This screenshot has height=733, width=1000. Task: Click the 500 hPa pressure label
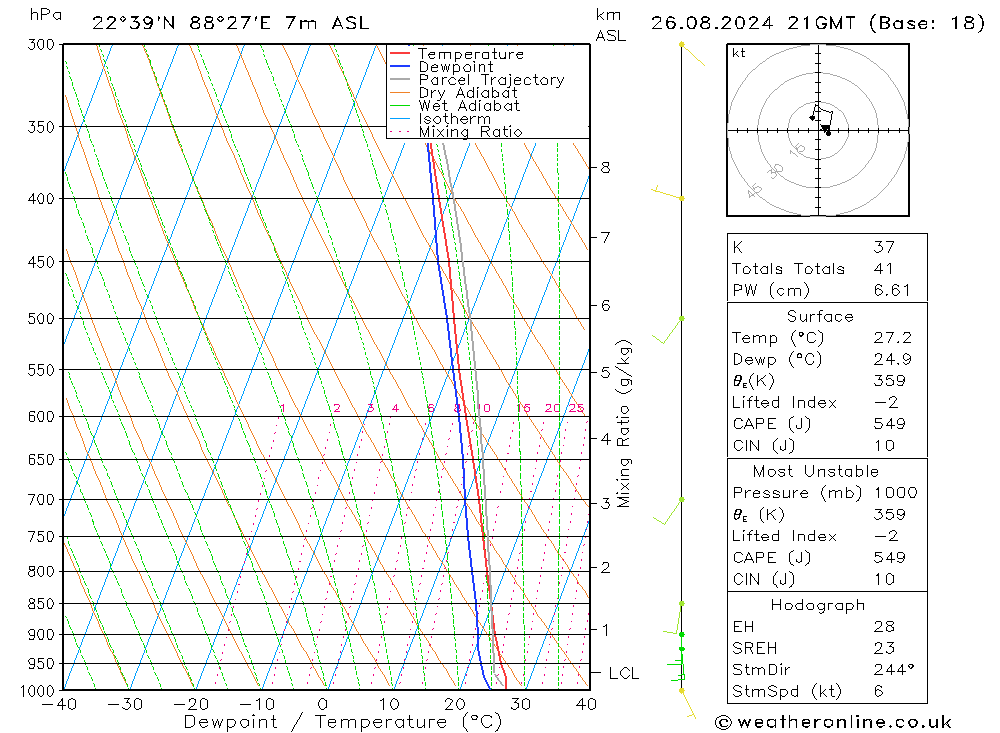(41, 318)
